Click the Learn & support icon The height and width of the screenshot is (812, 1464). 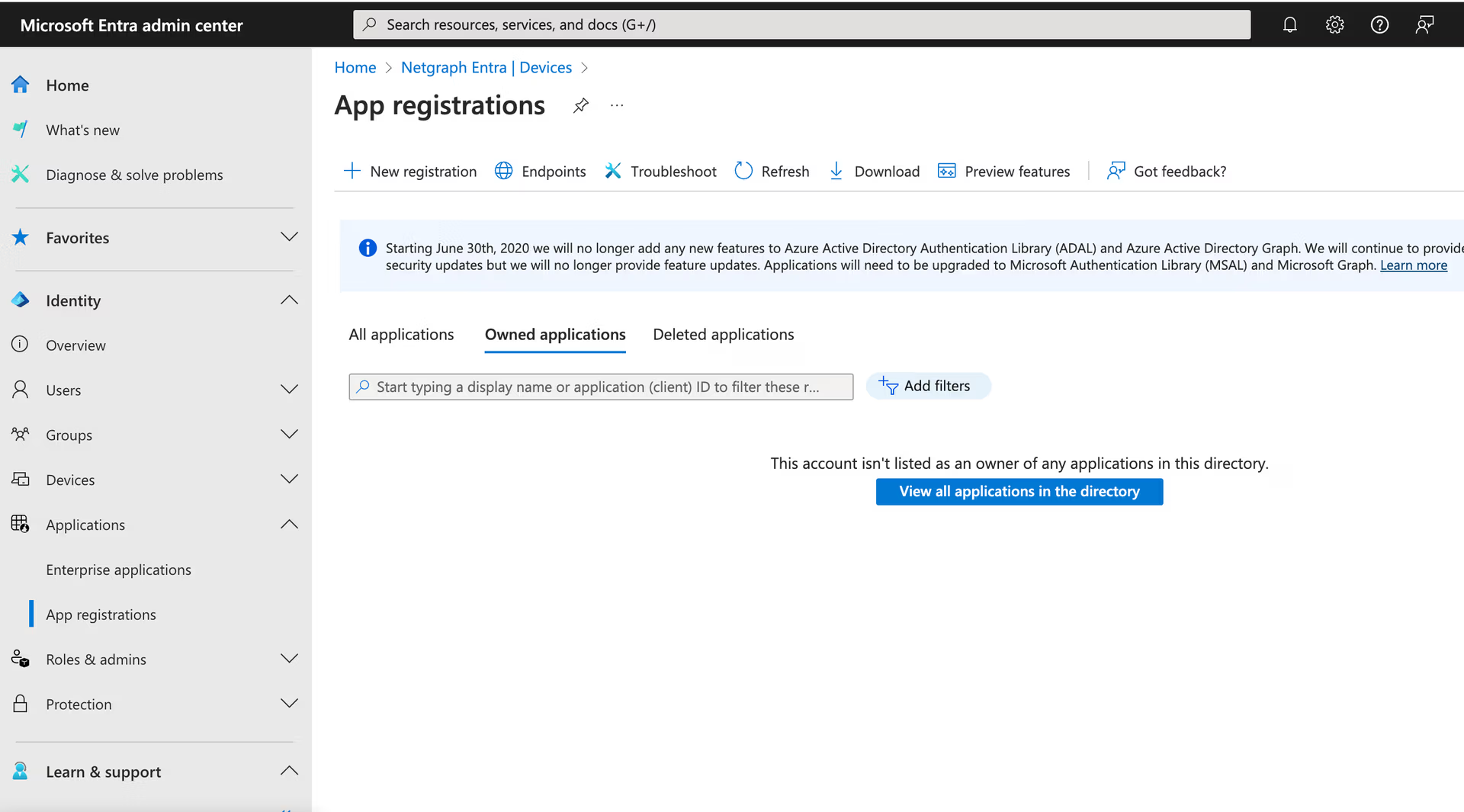click(x=21, y=772)
